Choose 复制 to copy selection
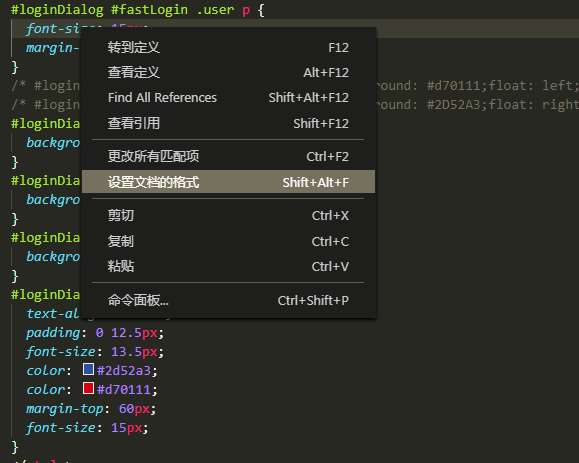579x463 pixels. point(228,241)
